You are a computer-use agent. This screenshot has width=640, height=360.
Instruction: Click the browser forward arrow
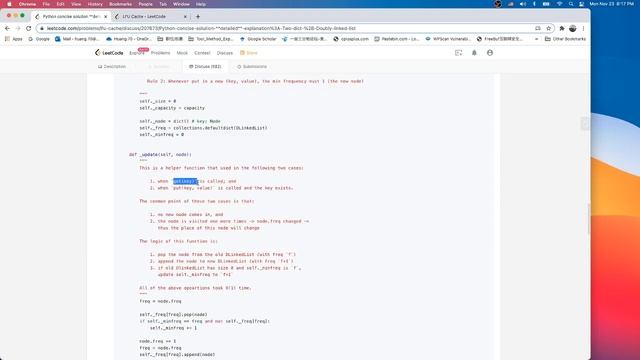[x=18, y=28]
